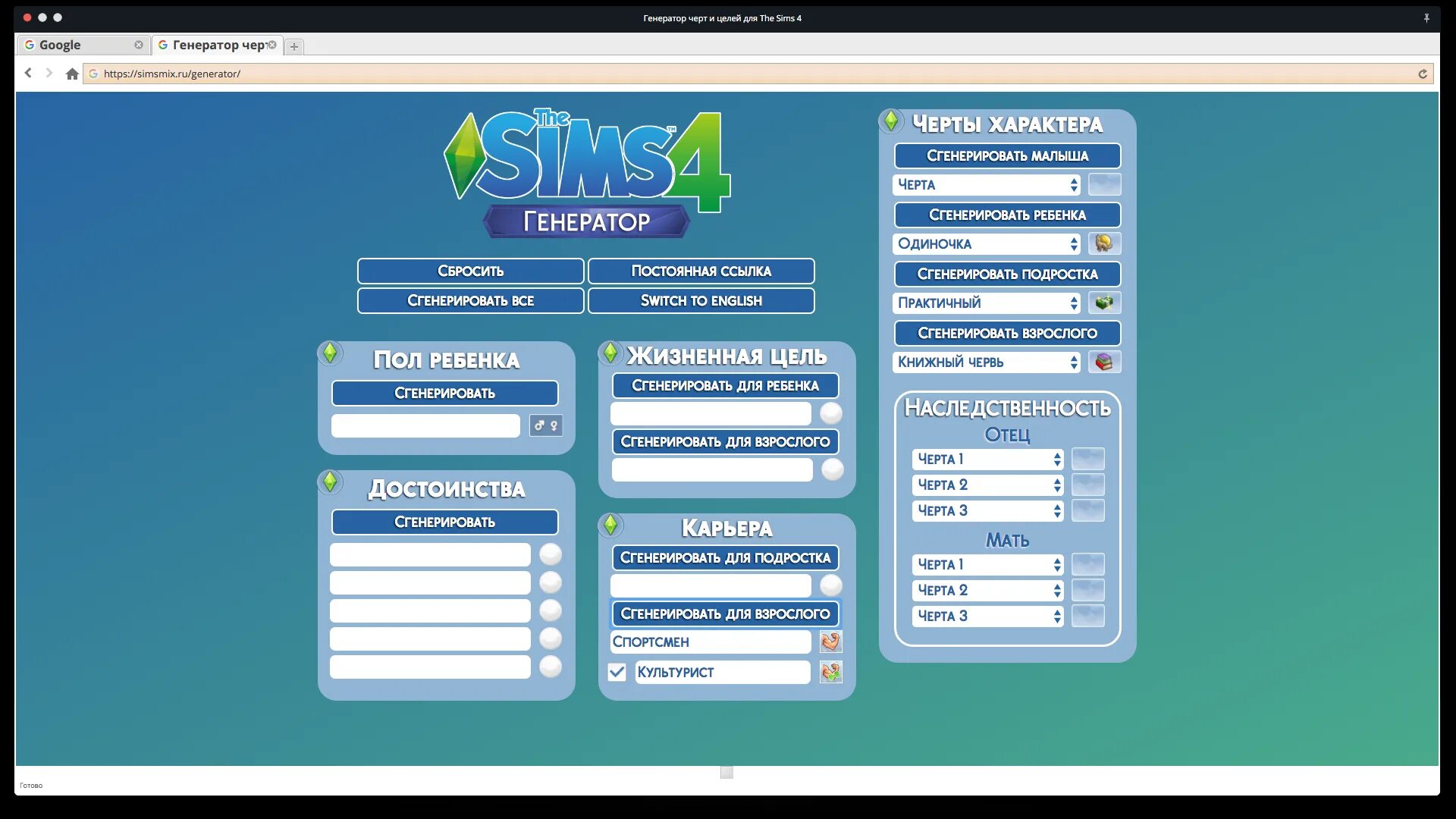Toggle the third Достоинства circle
Image resolution: width=1456 pixels, height=819 pixels.
551,610
